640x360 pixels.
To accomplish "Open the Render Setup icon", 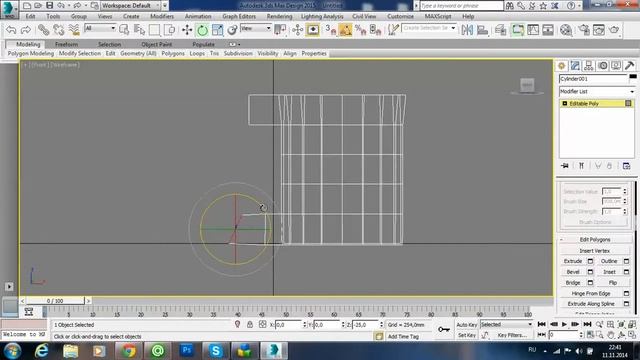I will tap(584, 30).
